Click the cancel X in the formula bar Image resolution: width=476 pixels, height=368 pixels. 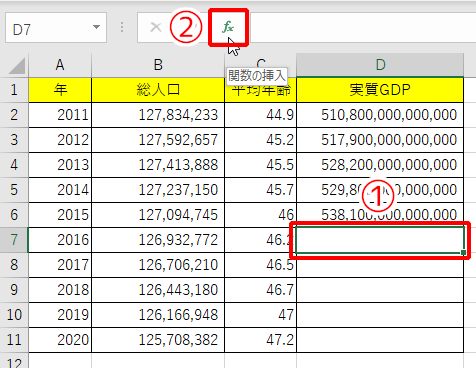click(156, 27)
